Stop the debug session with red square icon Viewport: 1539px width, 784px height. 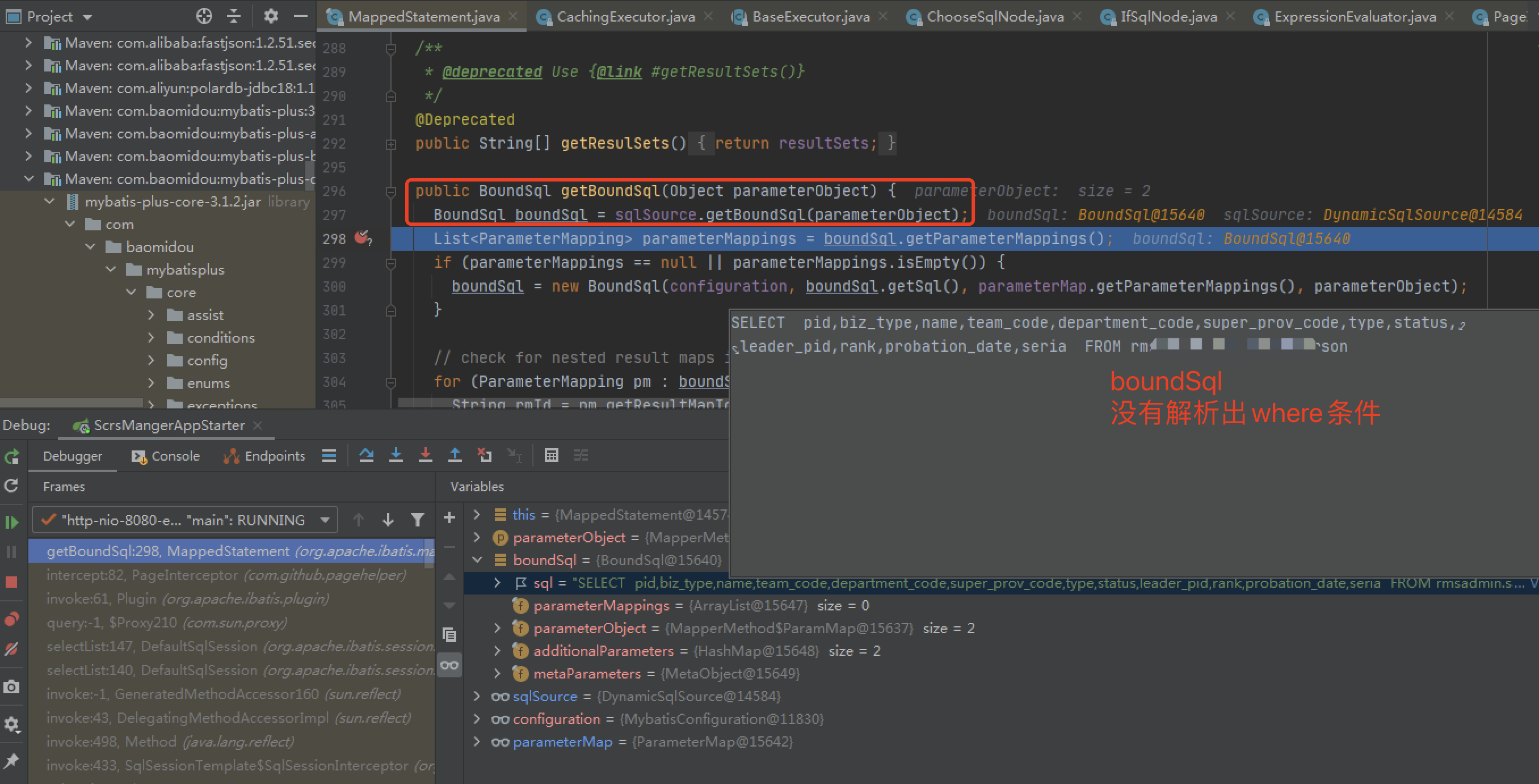[x=12, y=582]
